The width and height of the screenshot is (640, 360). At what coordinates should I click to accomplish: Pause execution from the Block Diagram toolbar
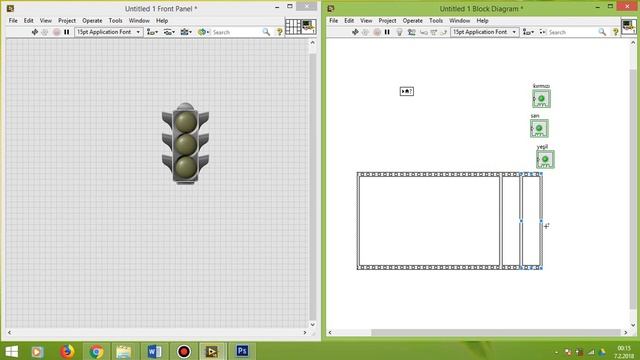tap(387, 32)
